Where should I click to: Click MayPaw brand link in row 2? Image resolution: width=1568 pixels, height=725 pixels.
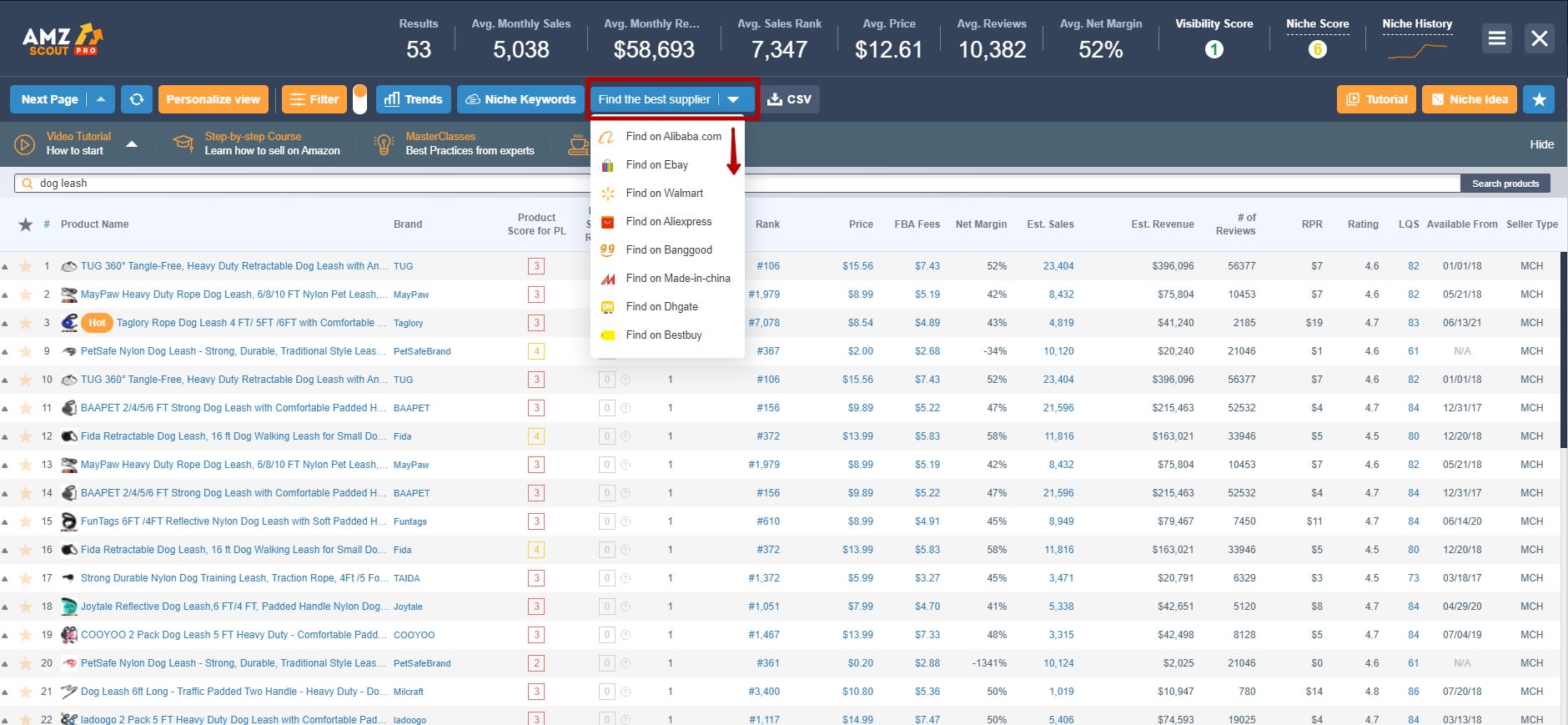click(x=411, y=295)
